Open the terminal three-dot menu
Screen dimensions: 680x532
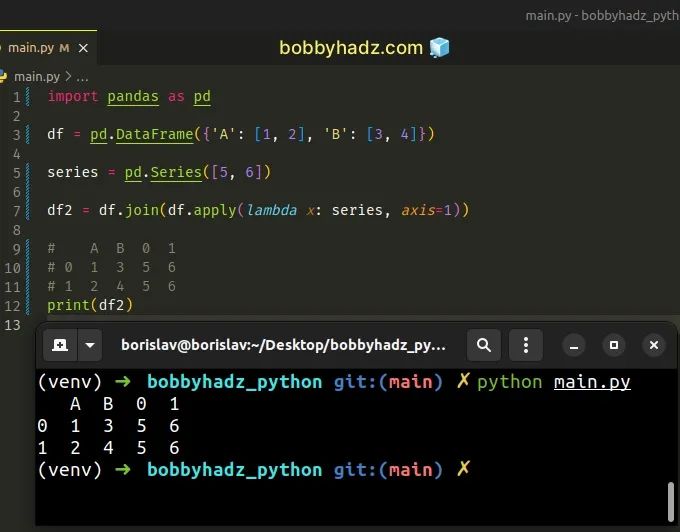coord(526,345)
